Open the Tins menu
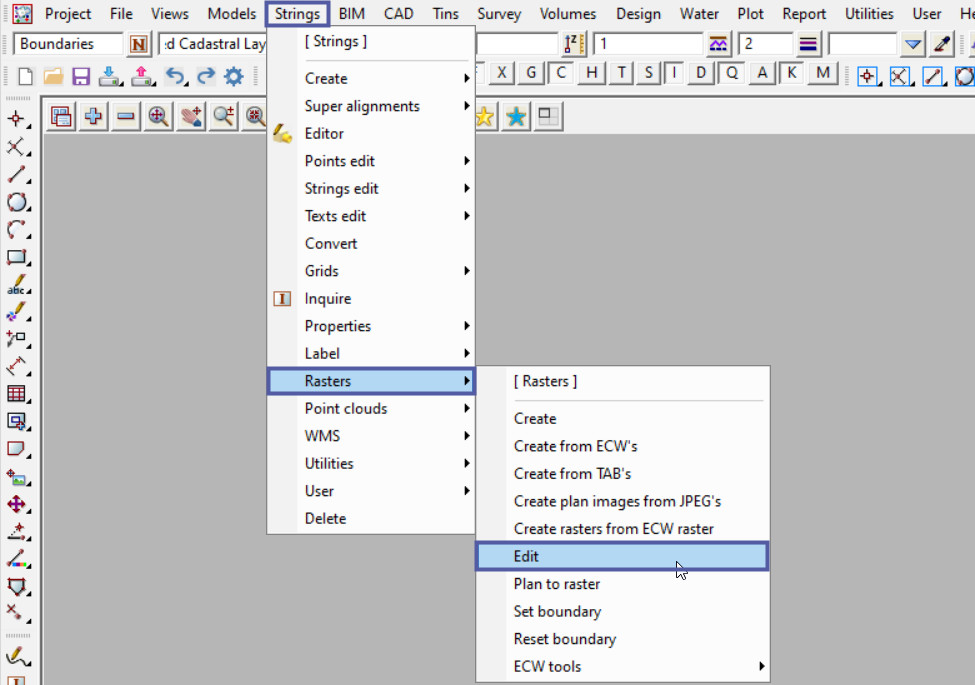975x685 pixels. pos(445,14)
